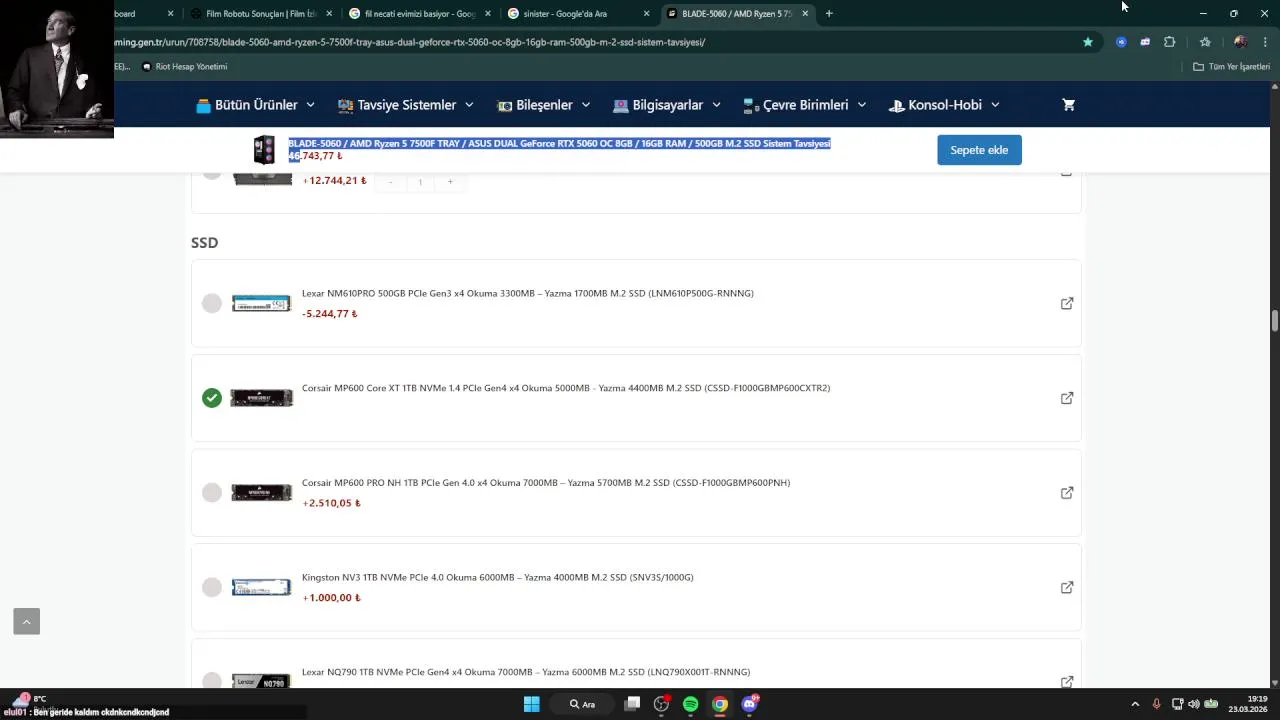Click the +2.510,05 ₺ price text
The image size is (1280, 720).
pyautogui.click(x=331, y=503)
